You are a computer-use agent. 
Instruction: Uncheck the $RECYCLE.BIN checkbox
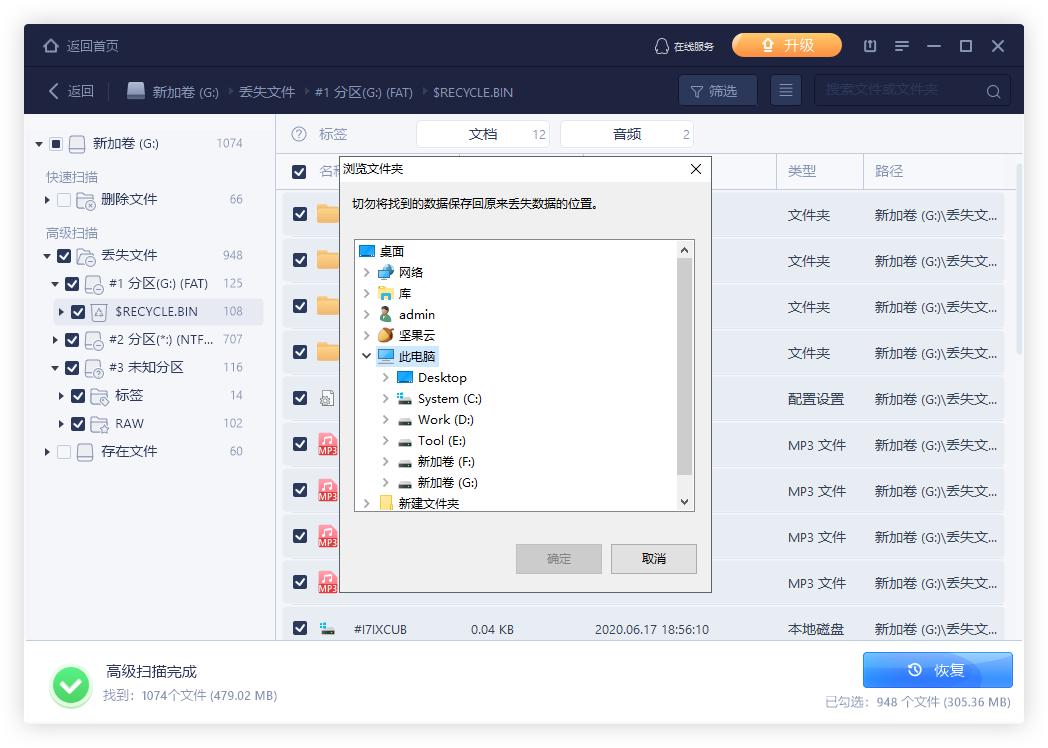(x=78, y=311)
